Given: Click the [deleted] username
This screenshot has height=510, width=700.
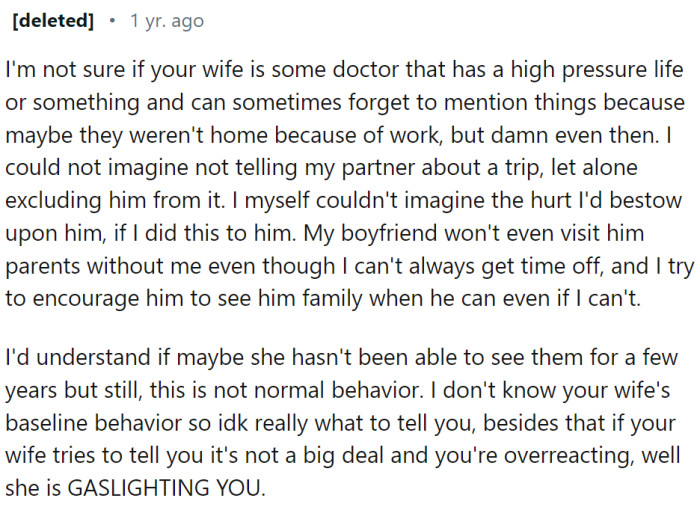Looking at the screenshot, I should (52, 21).
